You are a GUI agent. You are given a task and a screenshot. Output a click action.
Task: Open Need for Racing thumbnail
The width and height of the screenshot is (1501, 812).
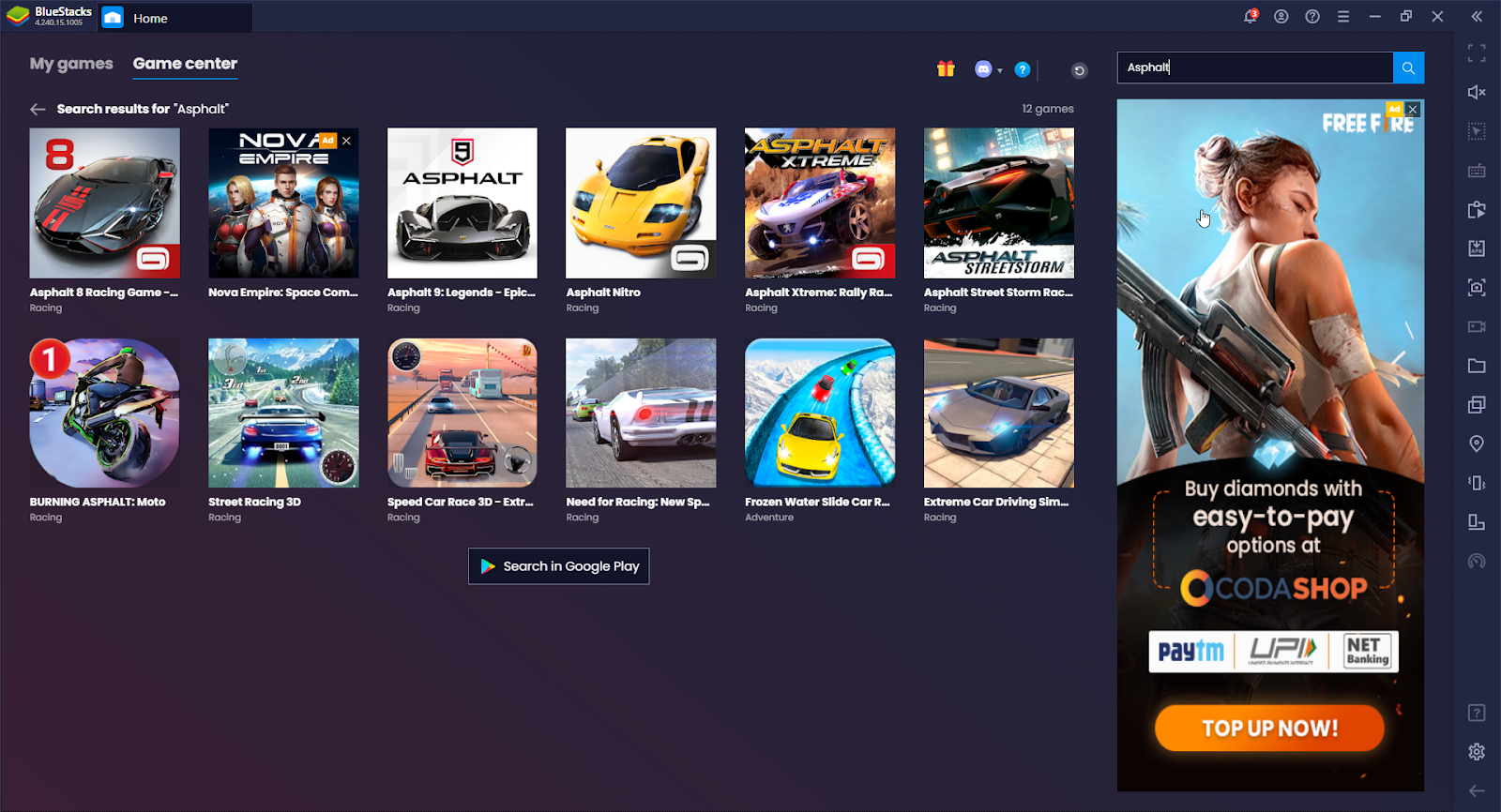(x=641, y=413)
